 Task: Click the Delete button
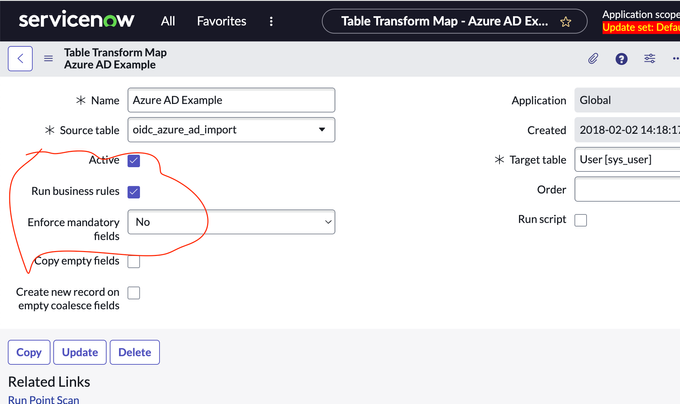(135, 352)
